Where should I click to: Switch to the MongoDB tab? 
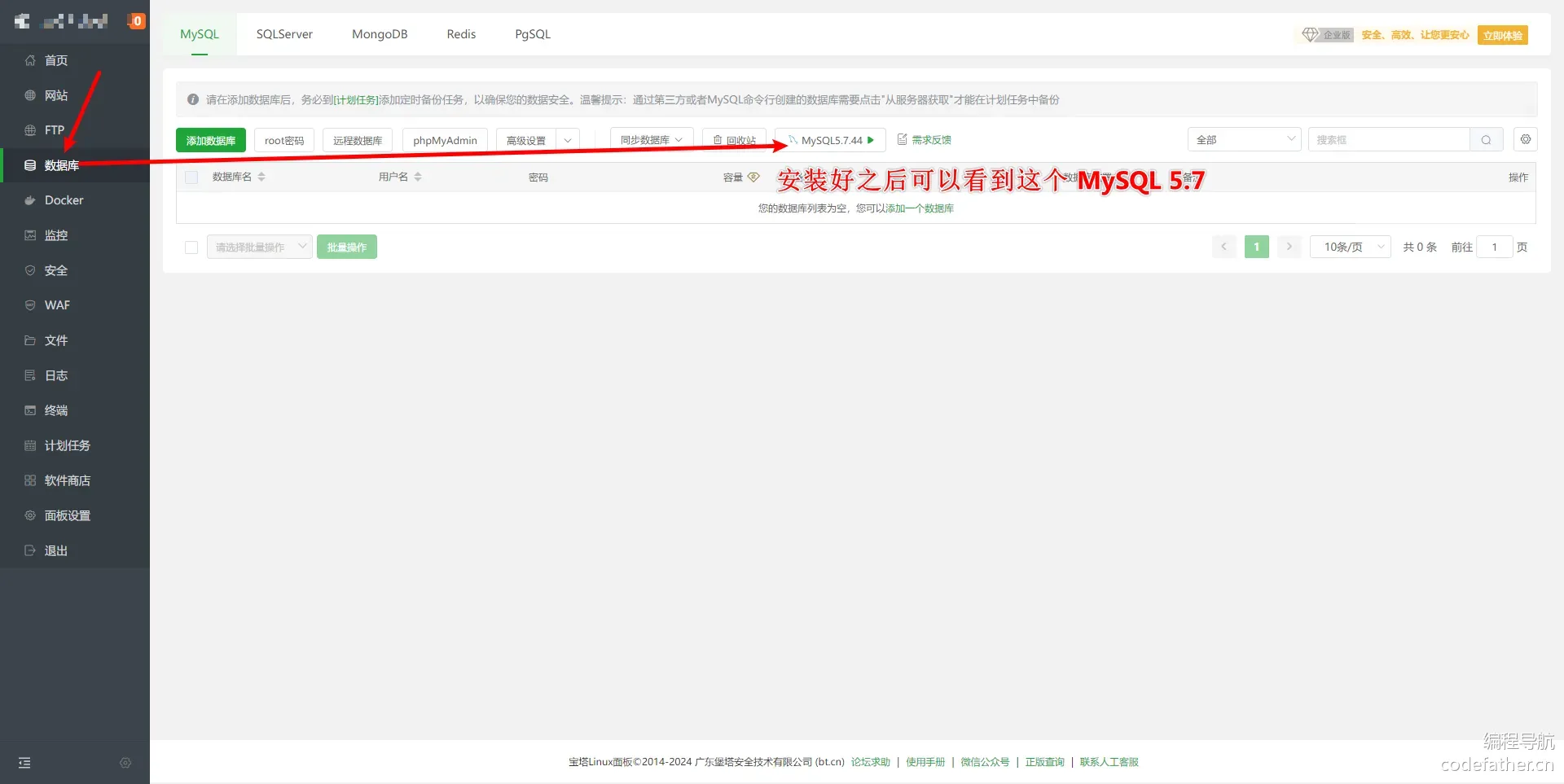[x=380, y=34]
